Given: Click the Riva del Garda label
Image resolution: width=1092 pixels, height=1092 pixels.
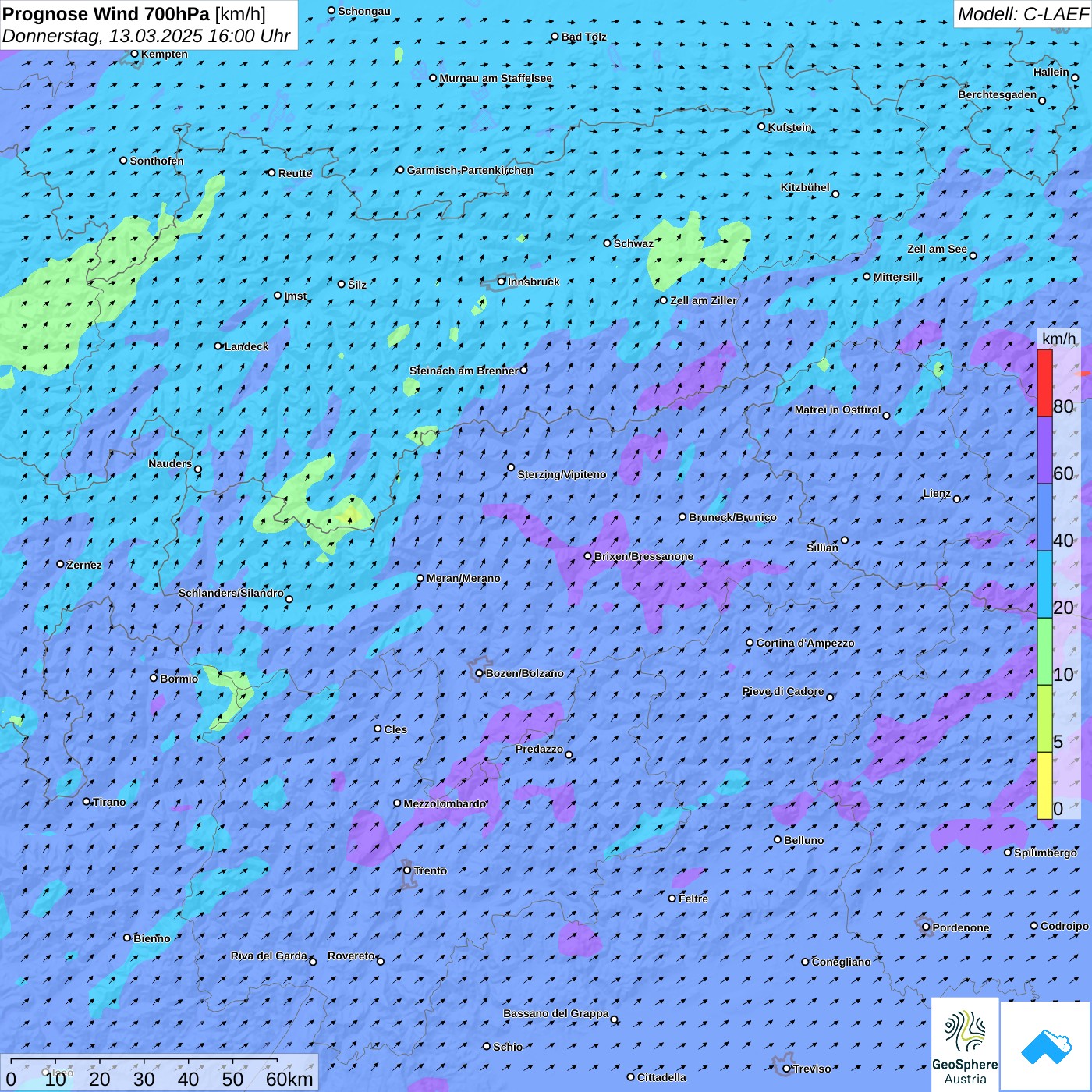Looking at the screenshot, I should point(269,955).
